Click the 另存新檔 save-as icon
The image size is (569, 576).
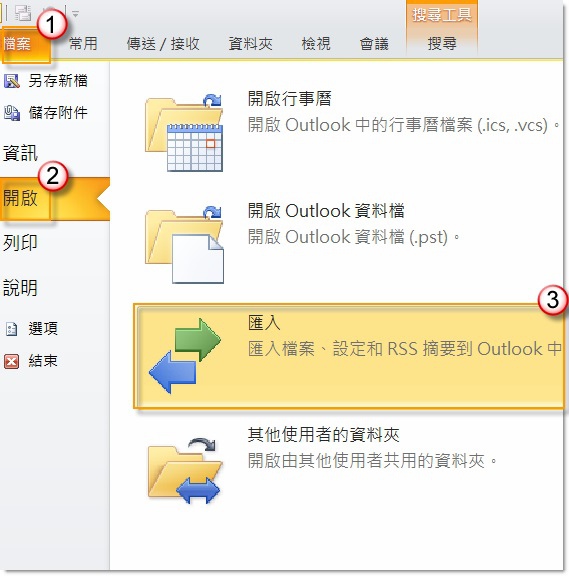(x=12, y=81)
